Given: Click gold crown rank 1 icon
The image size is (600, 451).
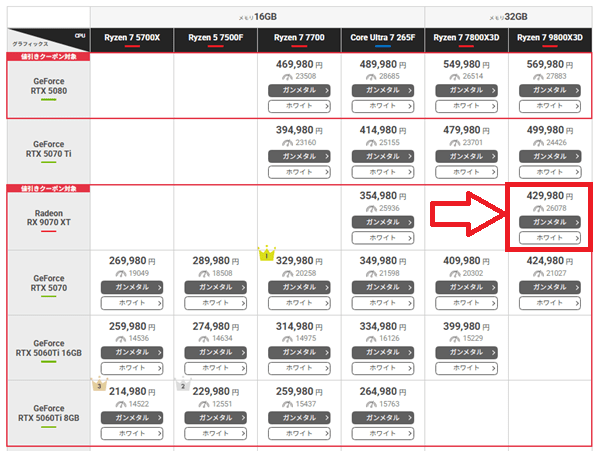Looking at the screenshot, I should [267, 253].
